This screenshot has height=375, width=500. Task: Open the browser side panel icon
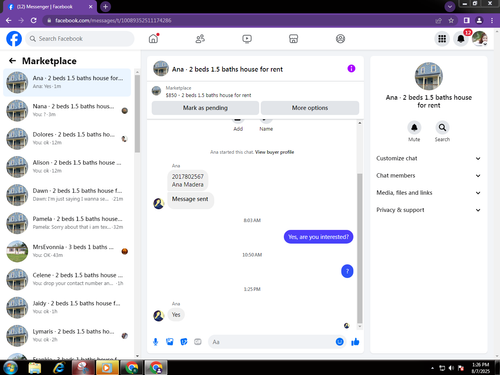467,20
